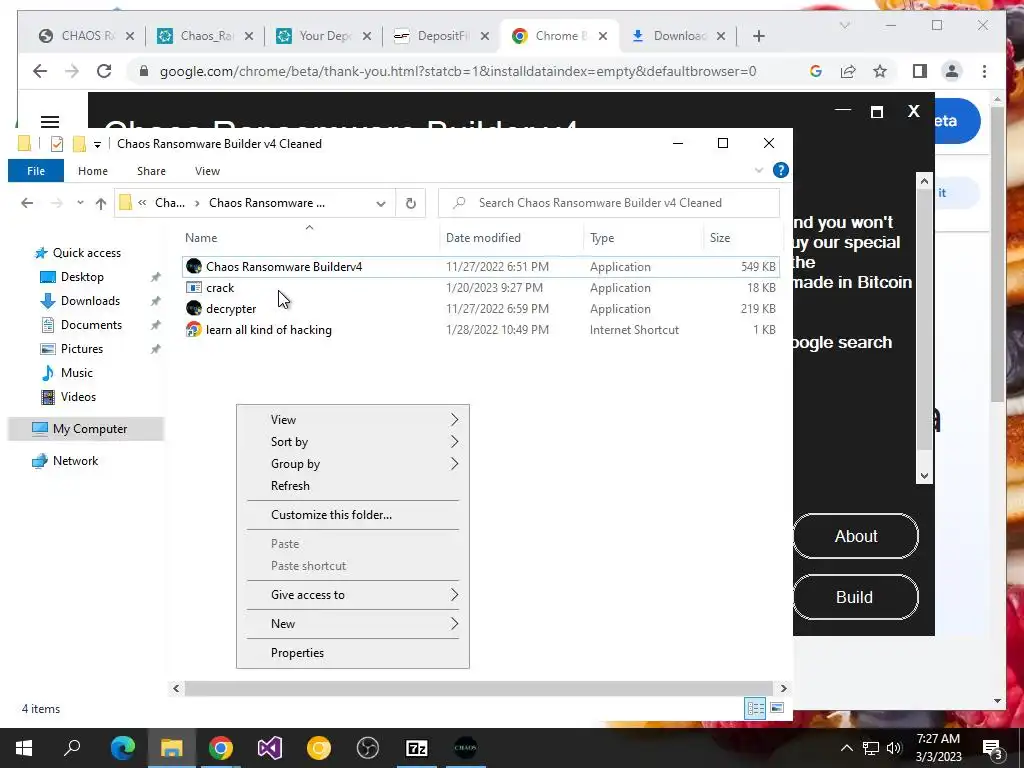
Task: Expand View submenu in context menu
Action: (x=455, y=420)
